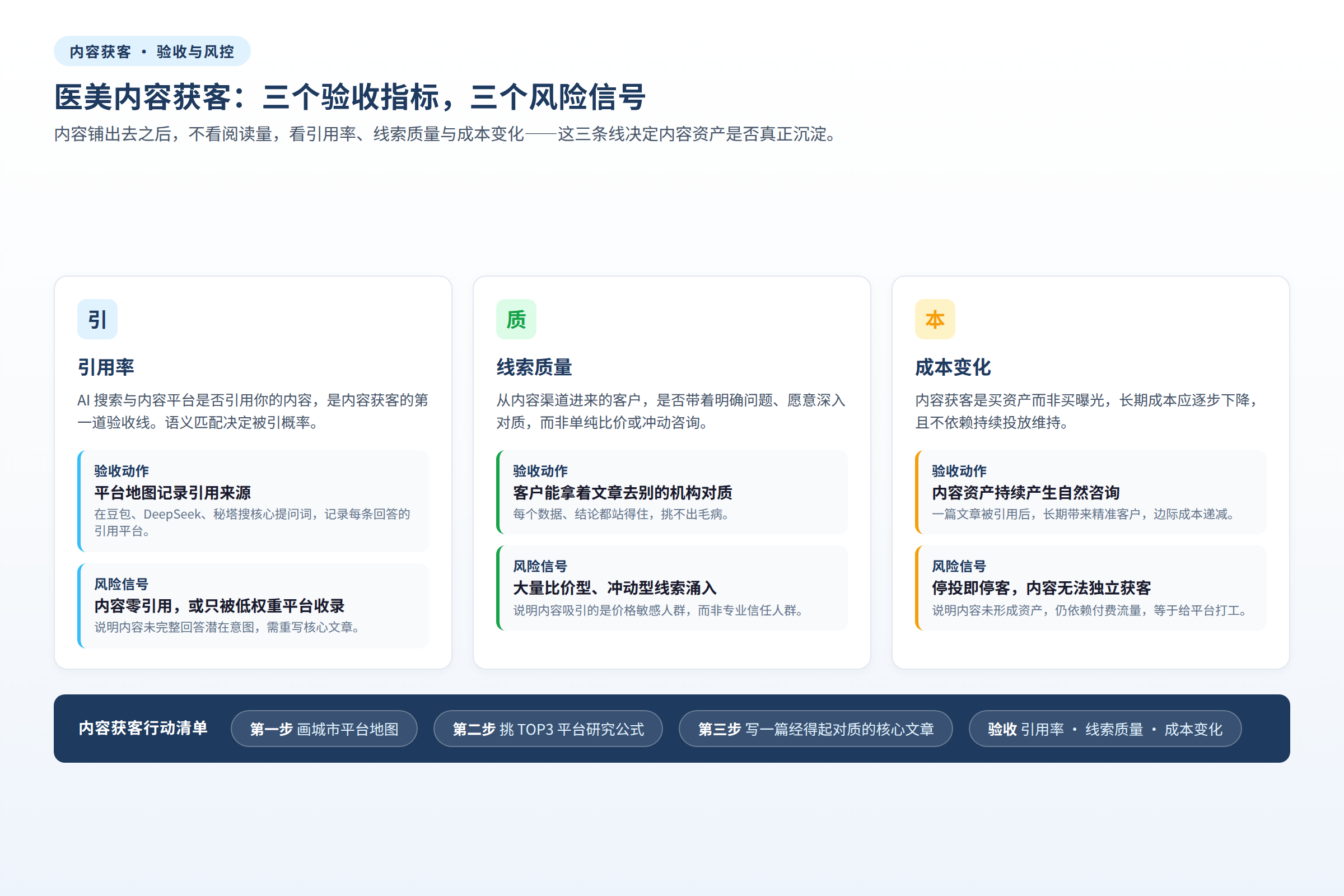This screenshot has height=896, width=1344.
Task: Click 风险信号 label in the 成本变化 card
Action: tap(959, 566)
